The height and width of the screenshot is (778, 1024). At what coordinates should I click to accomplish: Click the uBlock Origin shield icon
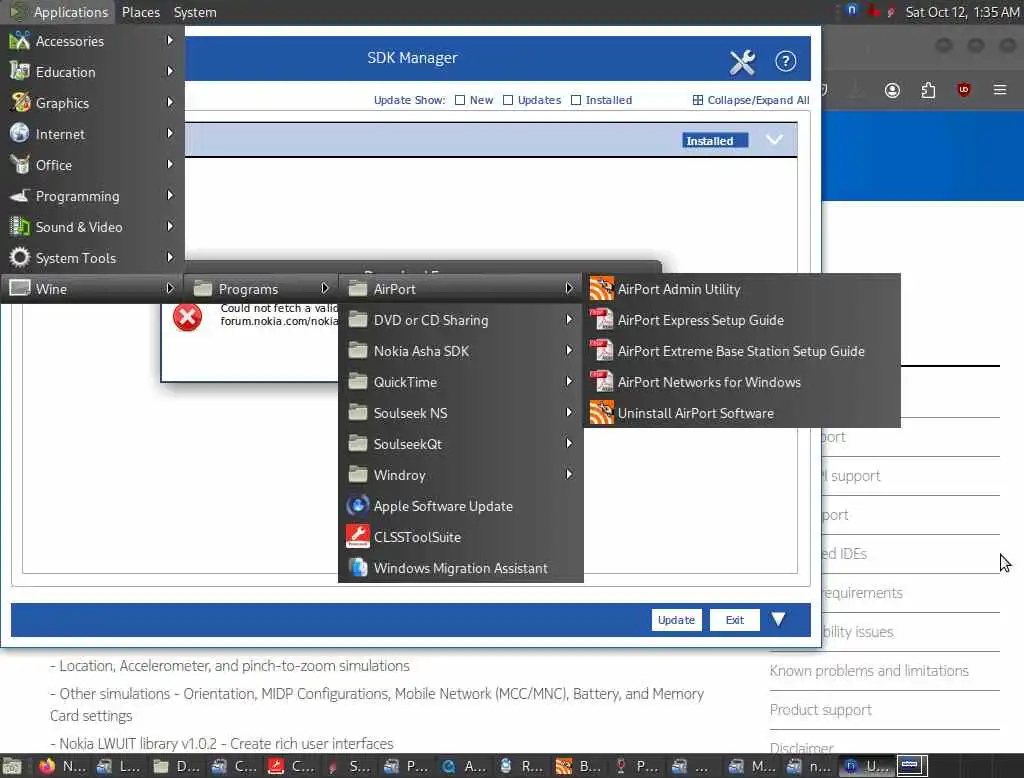pyautogui.click(x=963, y=90)
